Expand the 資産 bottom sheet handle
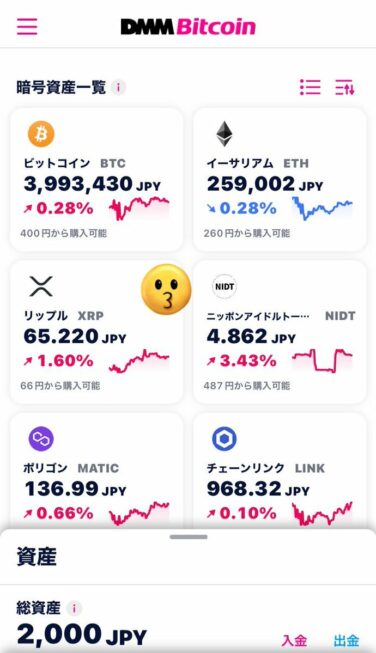The height and width of the screenshot is (653, 376). point(188,537)
